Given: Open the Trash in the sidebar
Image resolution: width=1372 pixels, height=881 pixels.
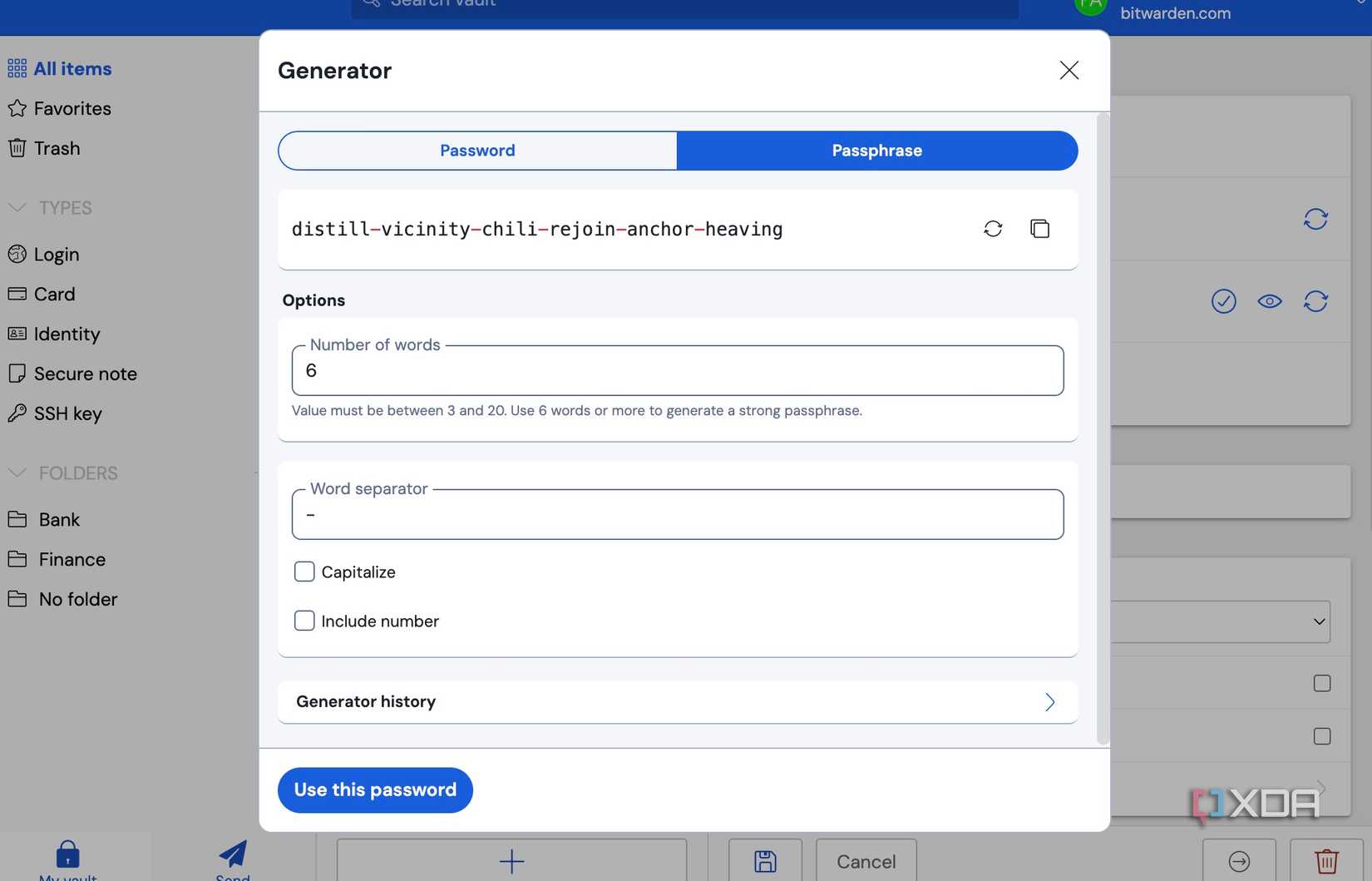Looking at the screenshot, I should (56, 148).
